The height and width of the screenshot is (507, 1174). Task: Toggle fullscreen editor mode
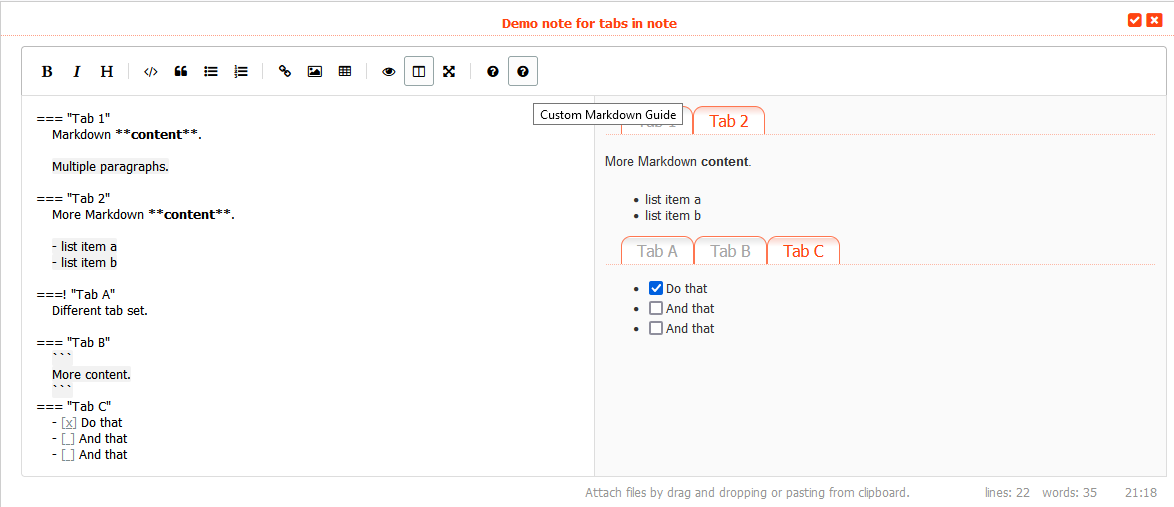pos(449,71)
